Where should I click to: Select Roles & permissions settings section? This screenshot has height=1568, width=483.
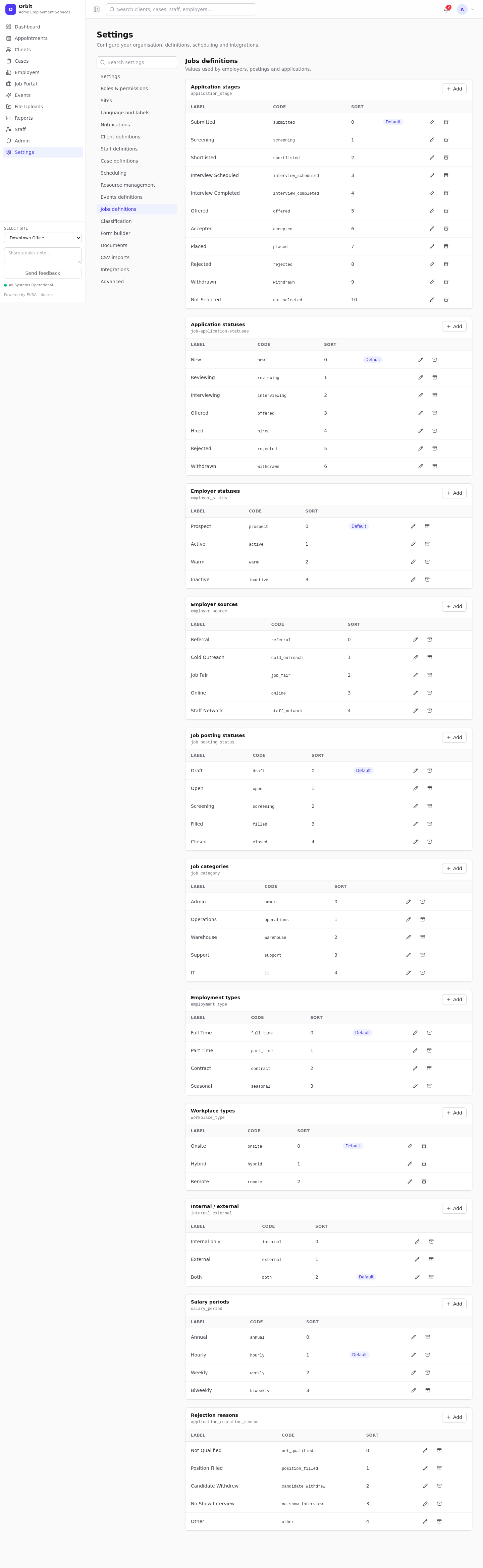click(x=137, y=88)
